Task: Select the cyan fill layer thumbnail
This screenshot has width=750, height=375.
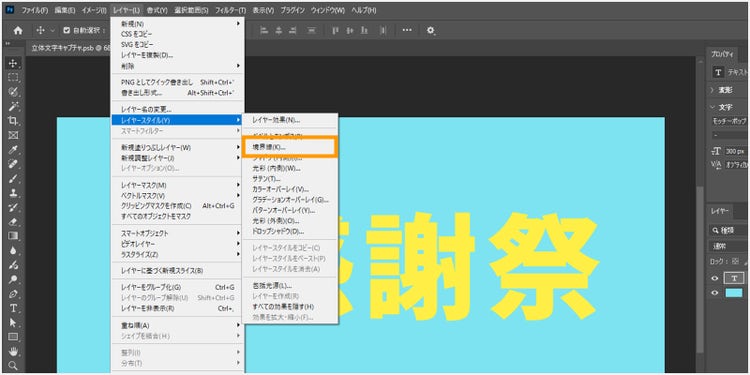Action: [x=734, y=293]
